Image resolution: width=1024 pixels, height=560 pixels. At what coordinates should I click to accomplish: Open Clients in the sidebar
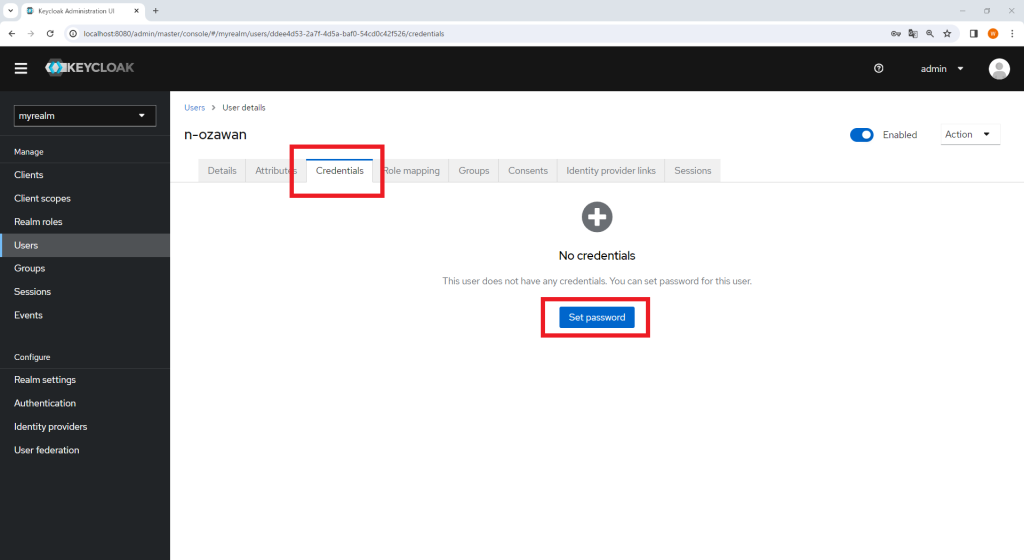pyautogui.click(x=85, y=175)
